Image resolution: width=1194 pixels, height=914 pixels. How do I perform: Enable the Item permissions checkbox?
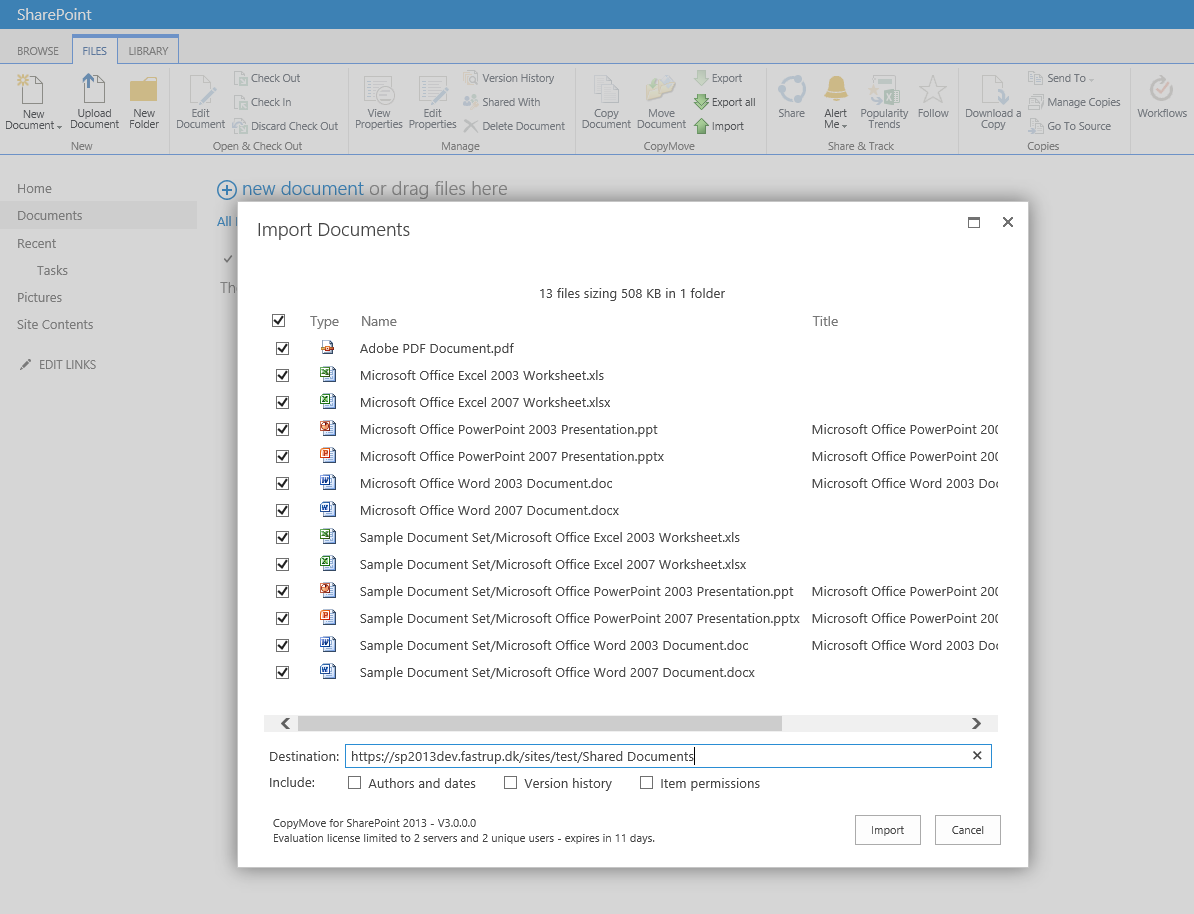point(646,783)
